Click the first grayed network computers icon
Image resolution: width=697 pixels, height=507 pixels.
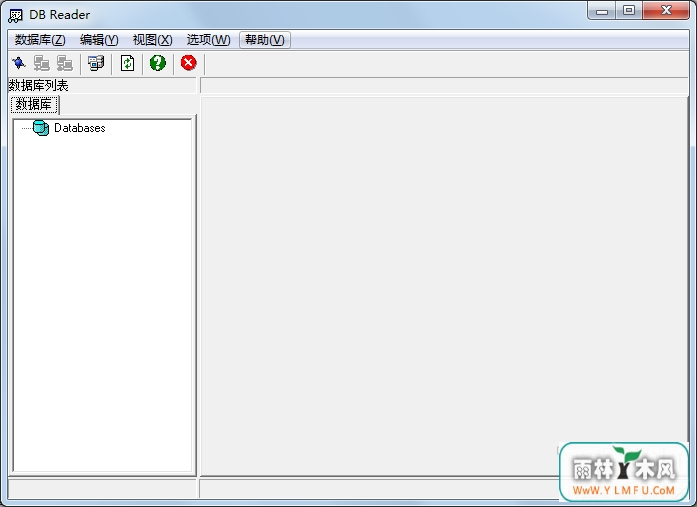pyautogui.click(x=42, y=63)
